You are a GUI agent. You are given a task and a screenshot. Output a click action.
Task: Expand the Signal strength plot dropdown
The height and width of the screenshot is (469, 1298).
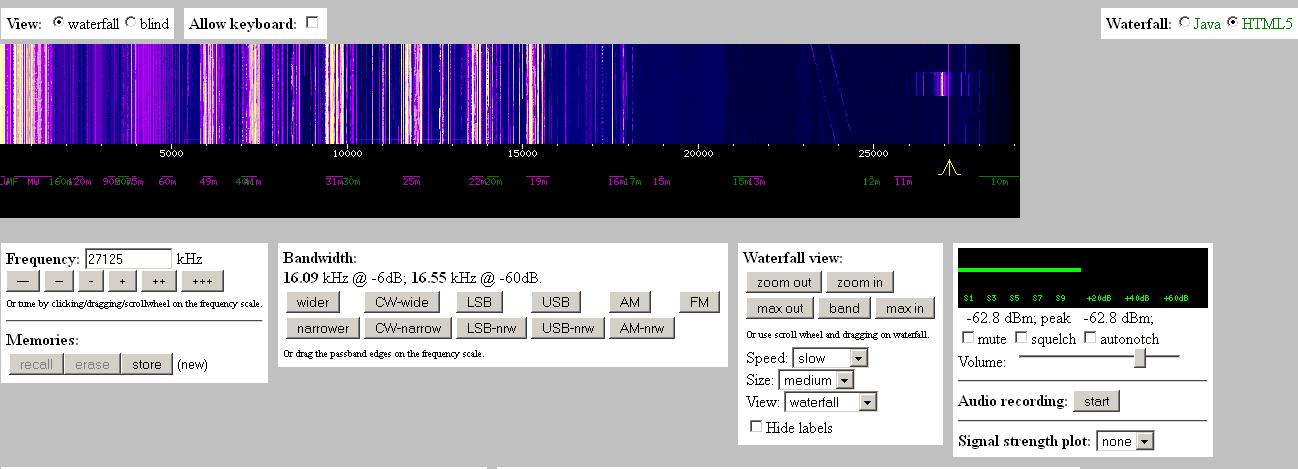[x=1125, y=441]
